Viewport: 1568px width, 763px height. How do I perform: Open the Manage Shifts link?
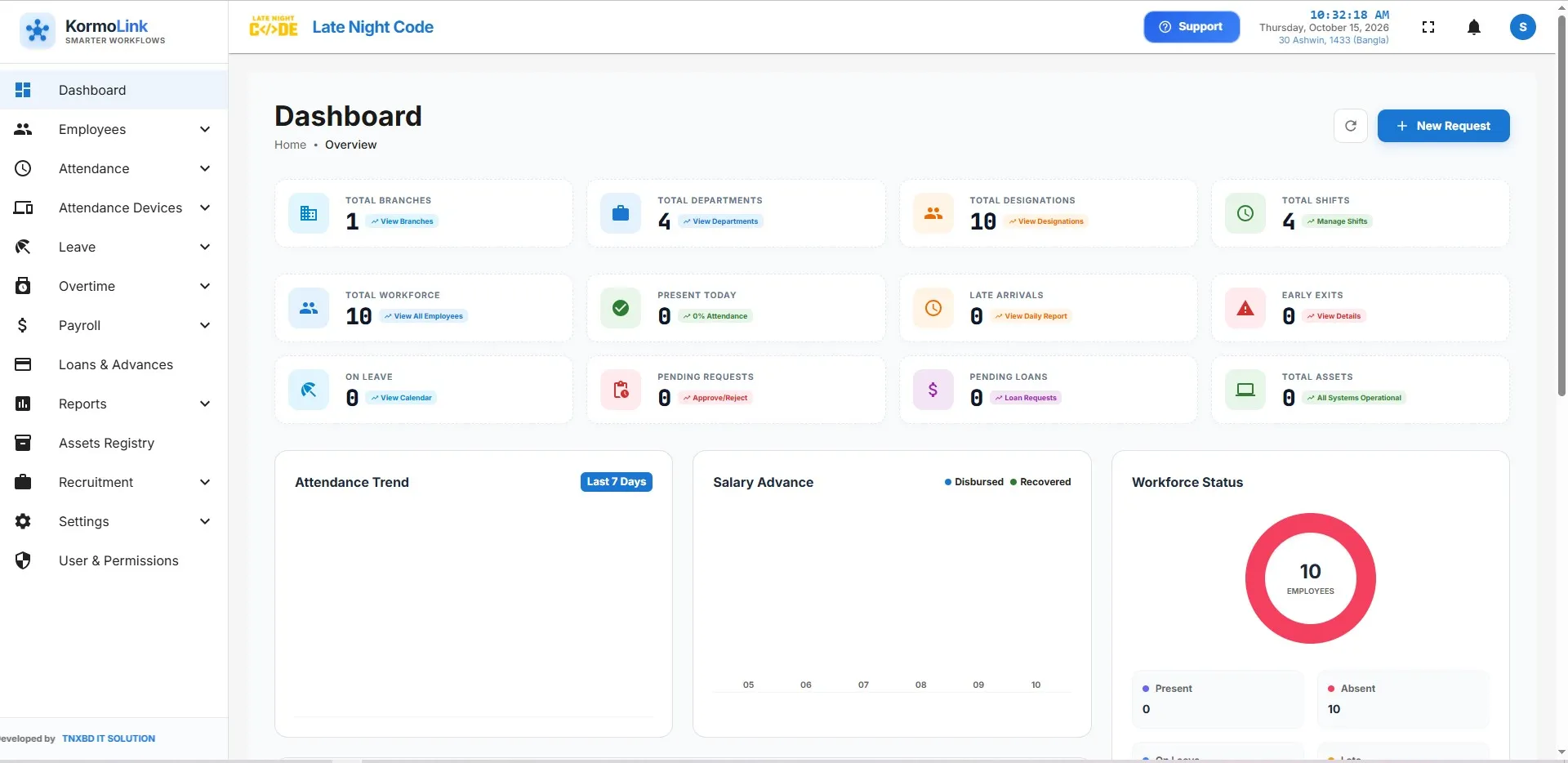click(1337, 221)
